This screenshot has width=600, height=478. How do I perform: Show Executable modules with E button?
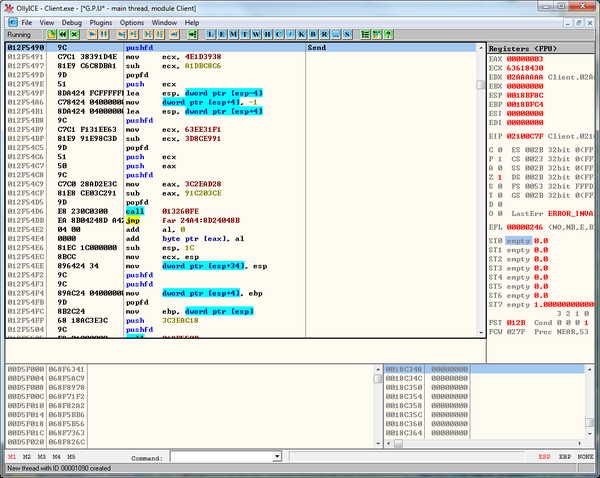click(223, 33)
